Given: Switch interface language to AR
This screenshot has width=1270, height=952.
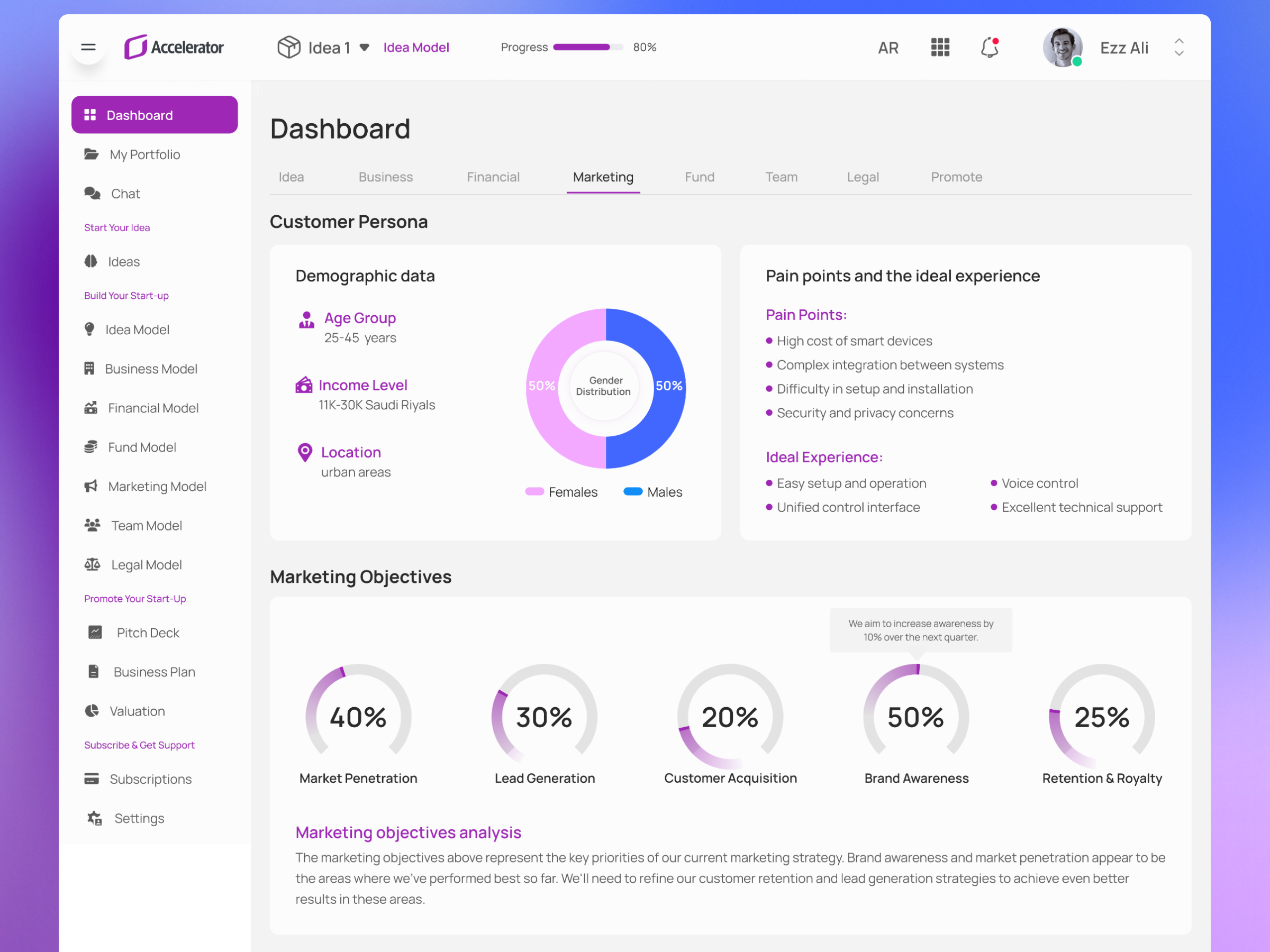Looking at the screenshot, I should [887, 48].
